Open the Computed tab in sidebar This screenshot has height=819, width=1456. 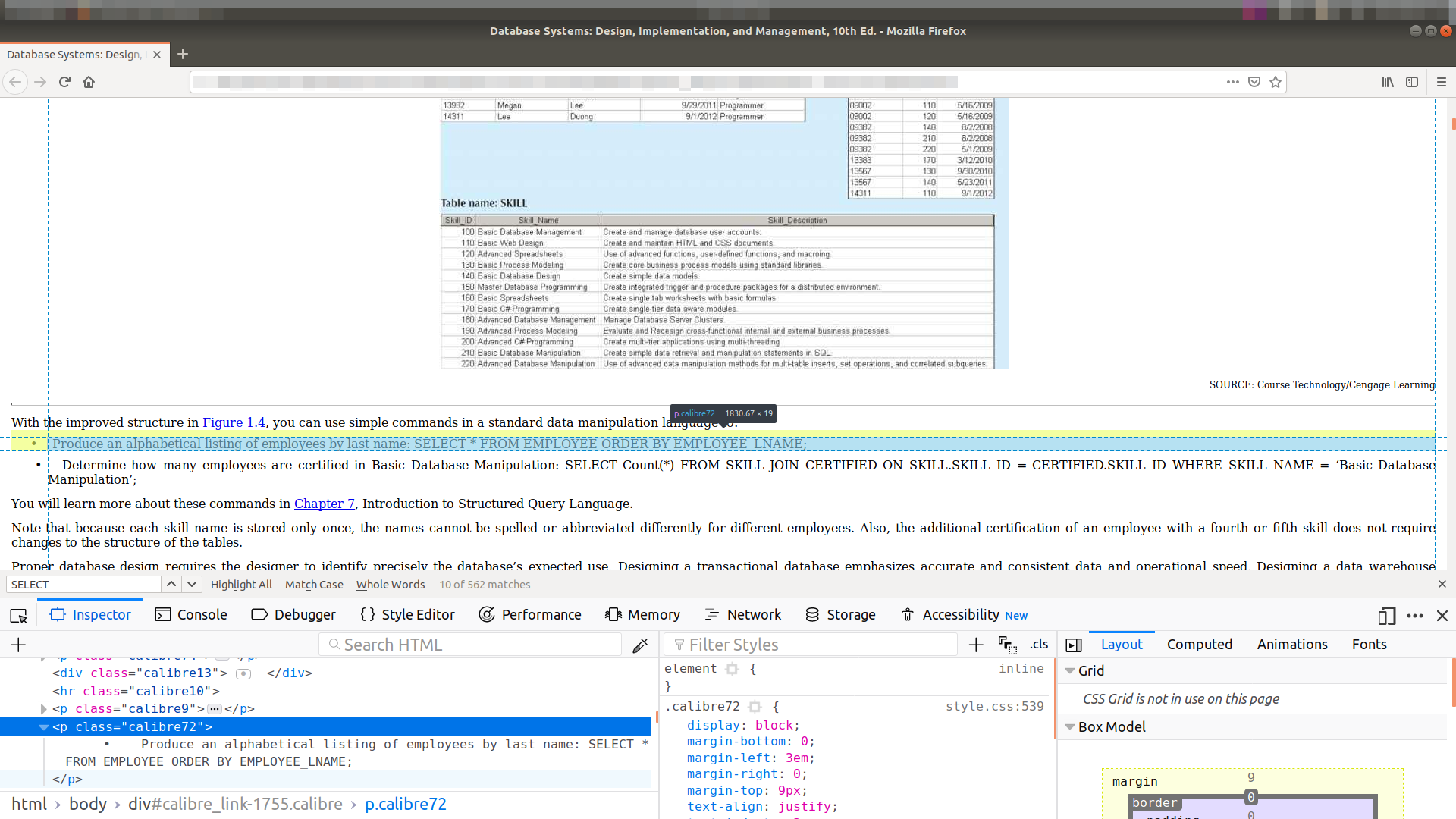(x=1199, y=645)
